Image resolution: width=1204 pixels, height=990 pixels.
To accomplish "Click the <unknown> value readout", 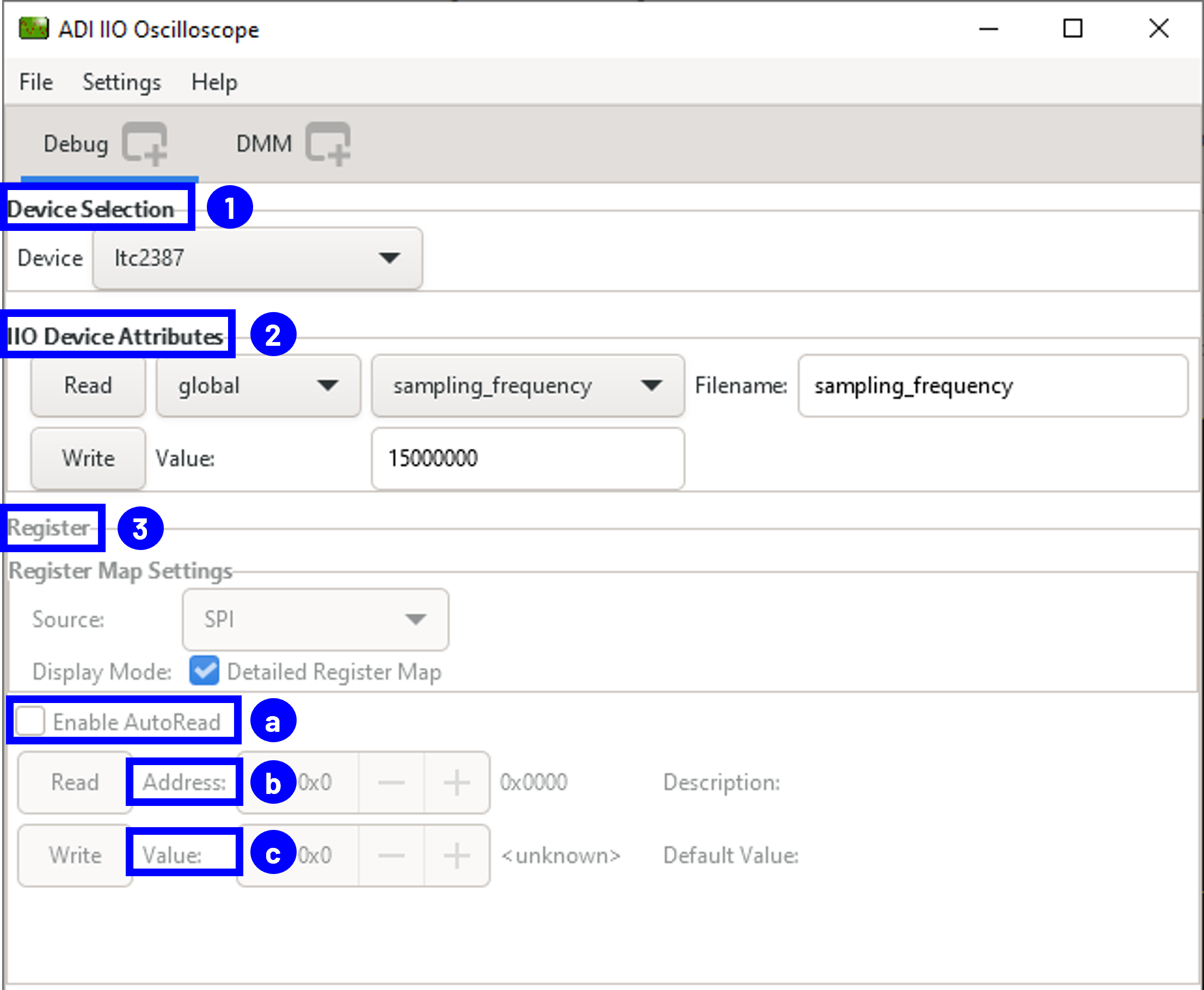I will (x=561, y=855).
